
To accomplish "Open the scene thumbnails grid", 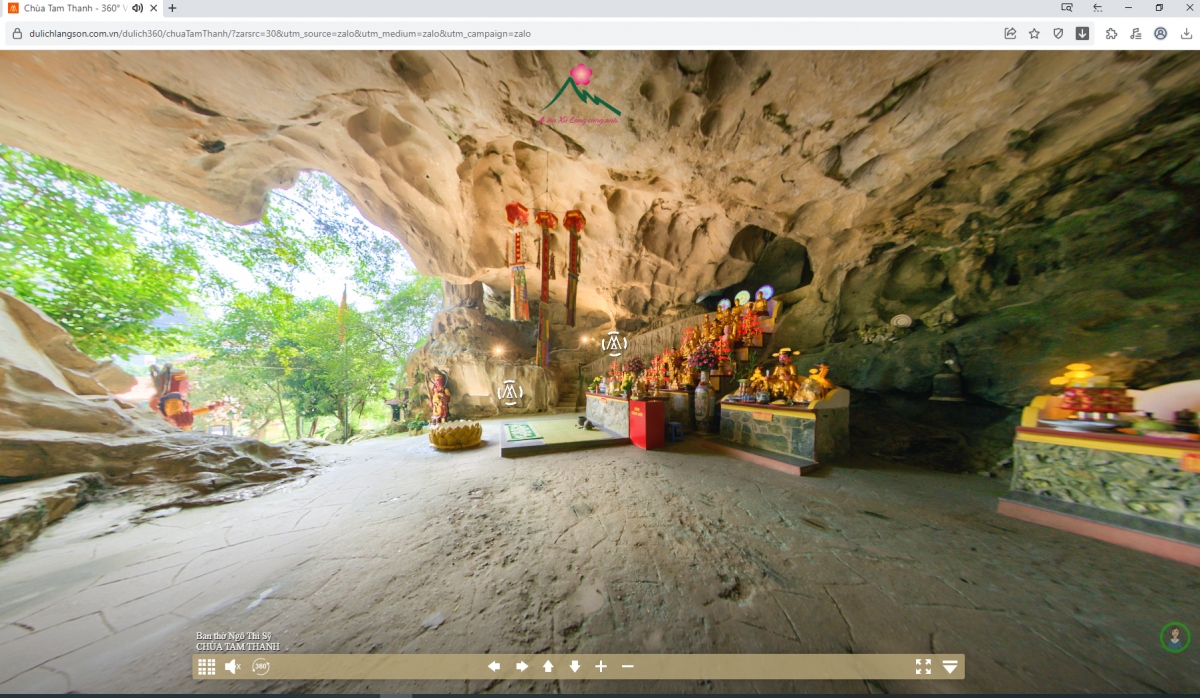I will tap(206, 667).
